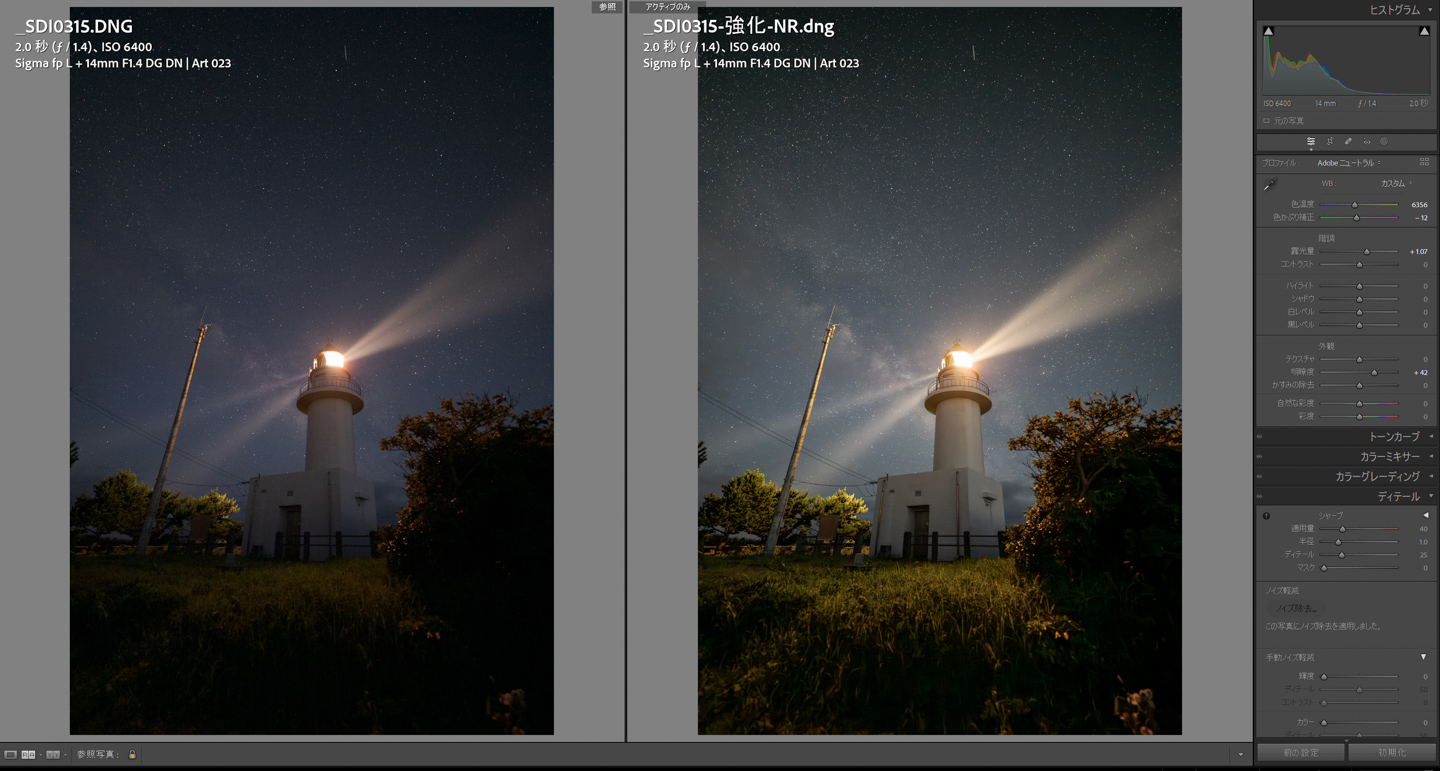Toggle the reference photo lock icon
Viewport: 1440px width, 771px height.
[132, 755]
